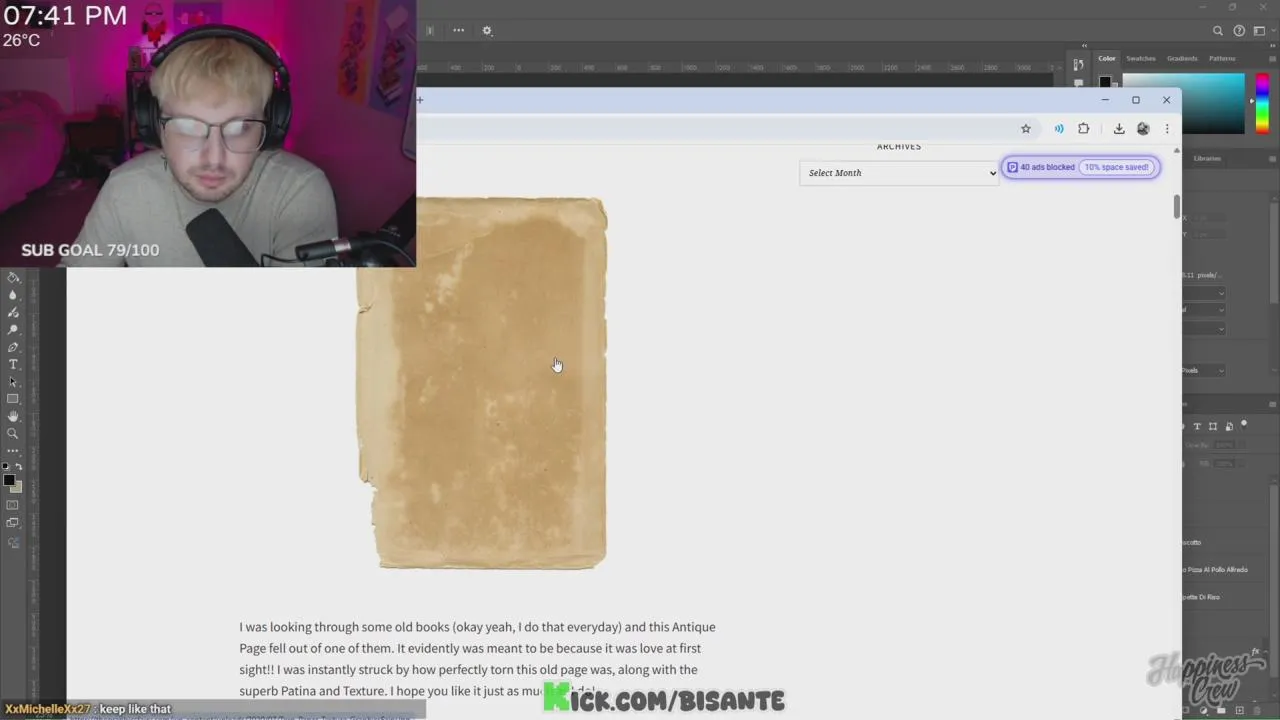Bookmark this page with the star
The image size is (1280, 720).
click(1025, 128)
